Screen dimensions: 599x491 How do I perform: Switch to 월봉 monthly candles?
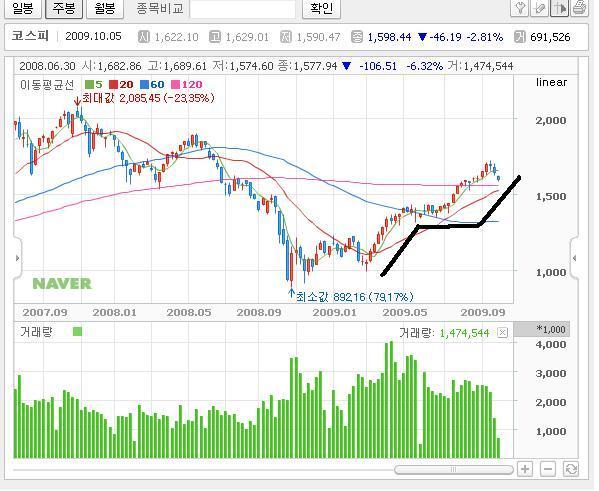pos(105,8)
